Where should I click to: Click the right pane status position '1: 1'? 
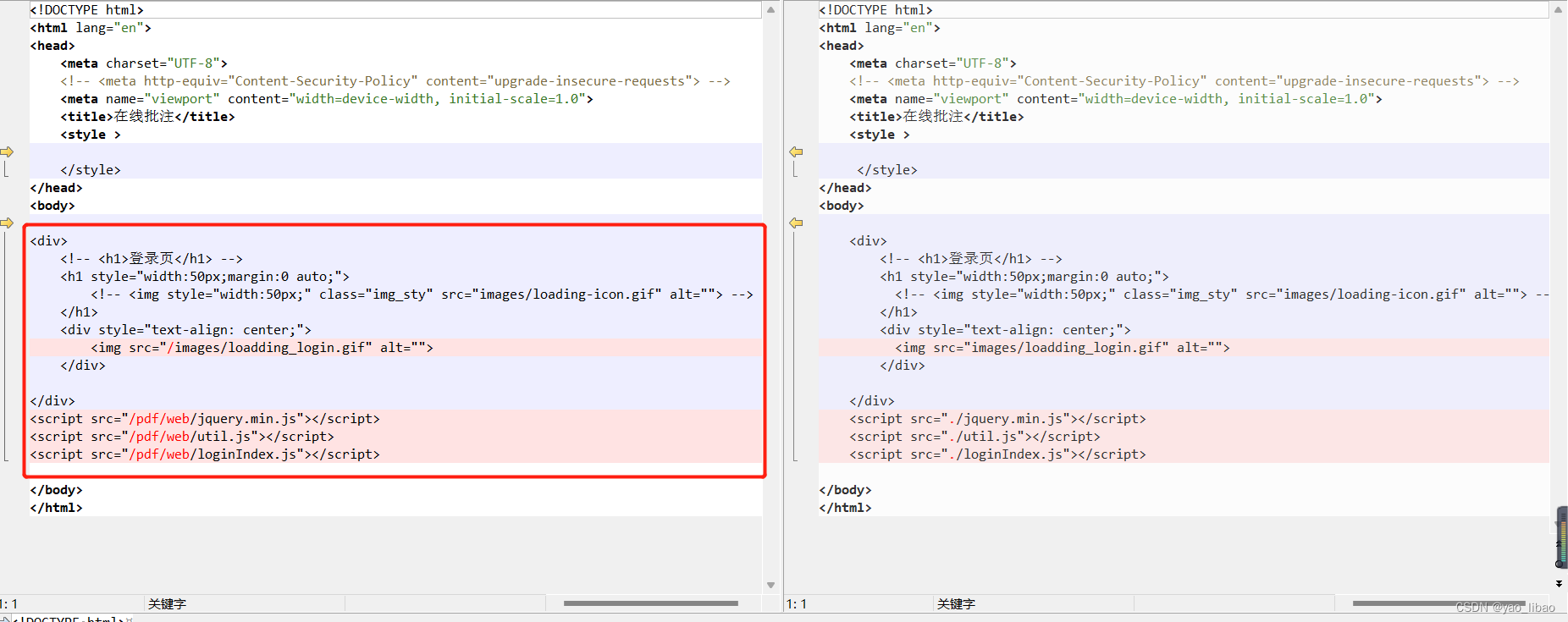point(797,604)
